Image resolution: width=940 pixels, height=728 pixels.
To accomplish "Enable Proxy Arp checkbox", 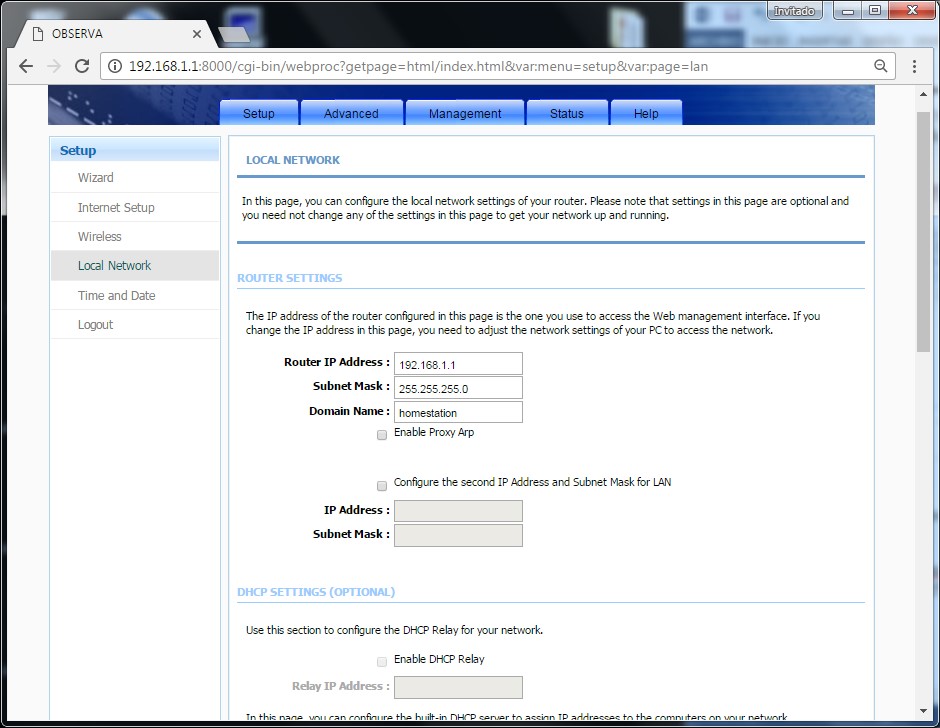I will pyautogui.click(x=382, y=435).
